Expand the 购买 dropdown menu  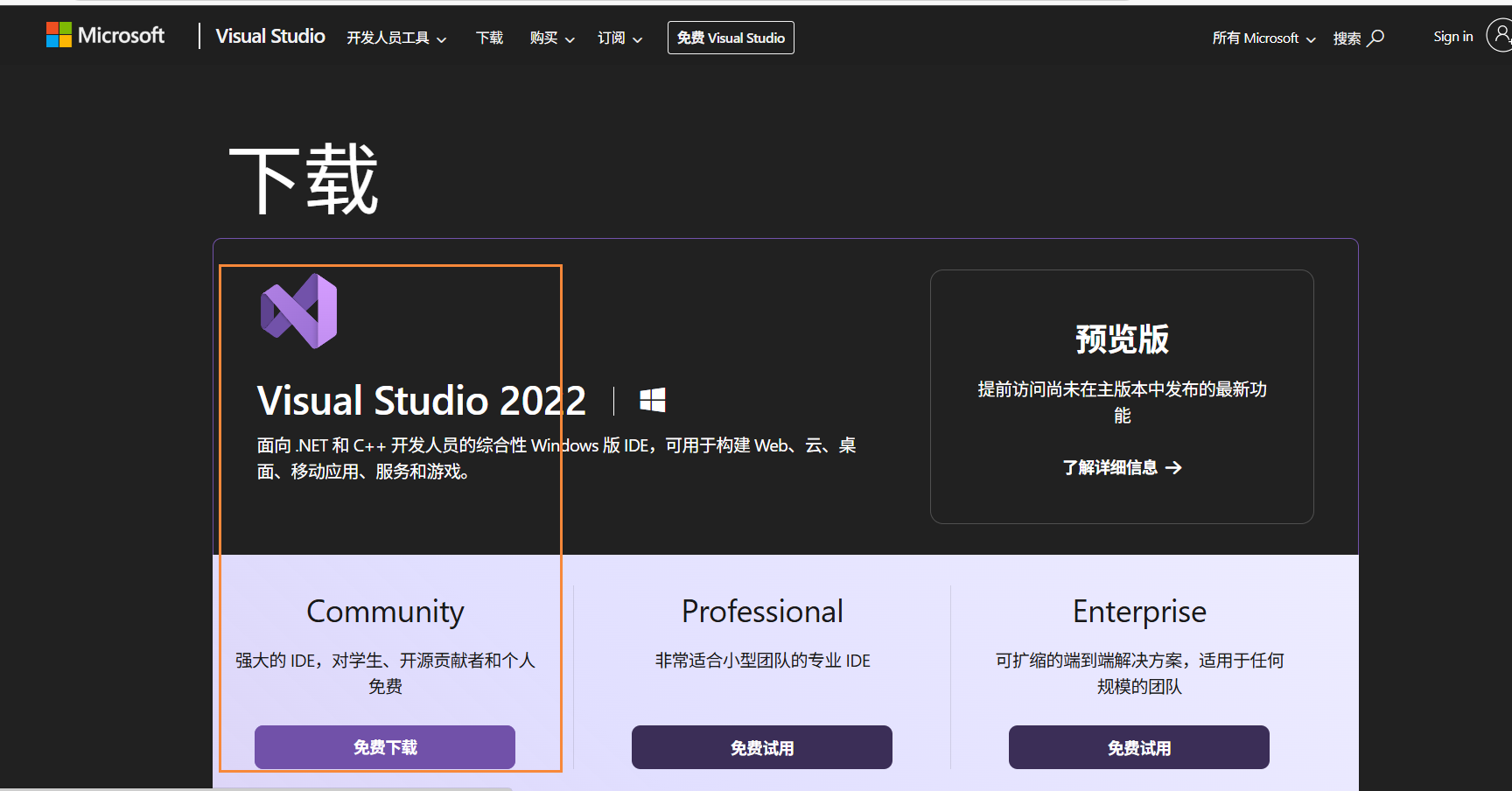551,38
